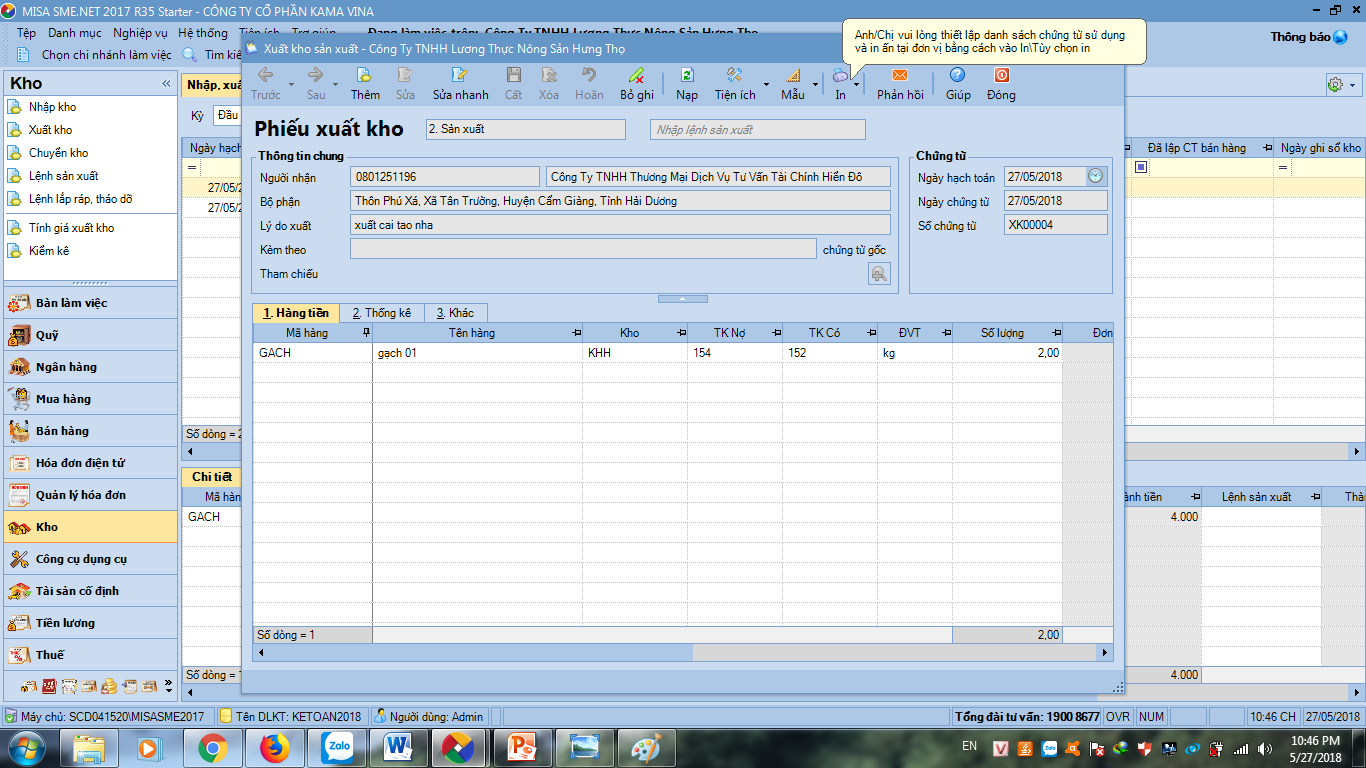
Task: Open dropdown arrow next to Trước
Action: 291,84
